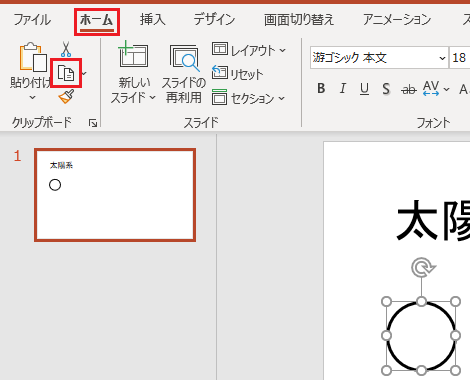Image resolution: width=470 pixels, height=380 pixels.
Task: Toggle bold formatting
Action: (321, 89)
